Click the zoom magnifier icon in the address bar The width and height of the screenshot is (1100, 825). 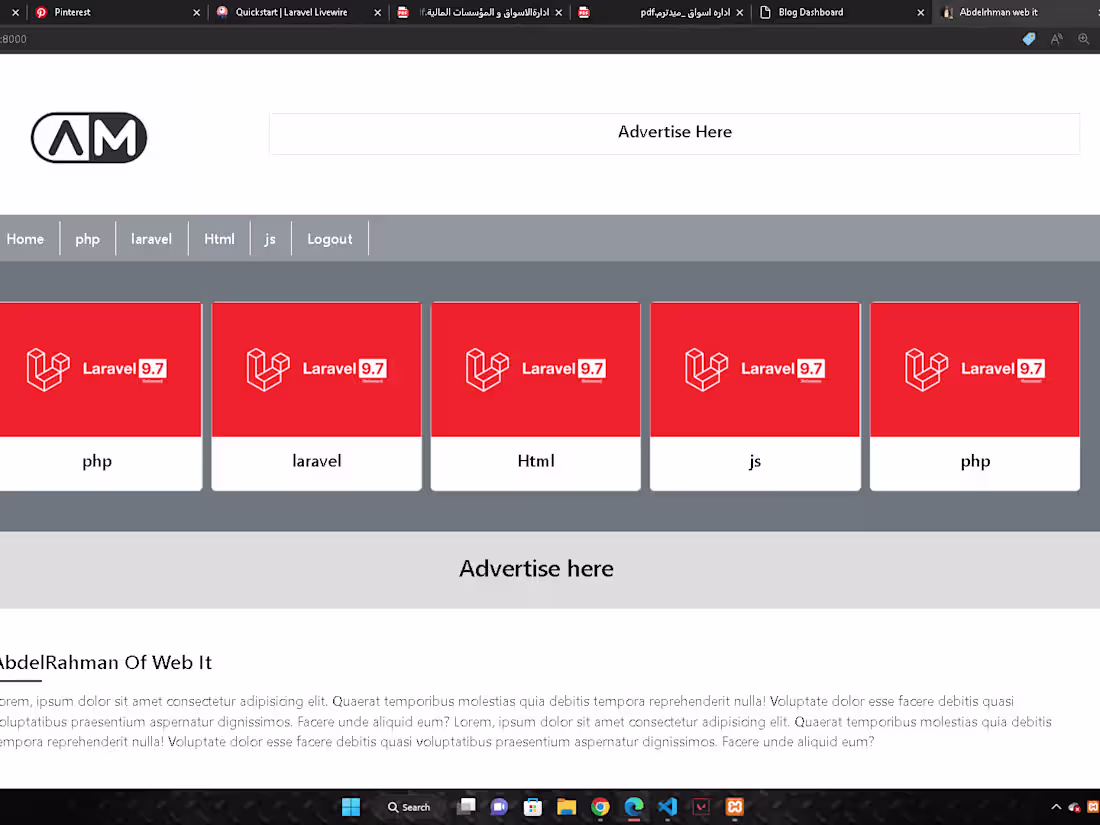point(1084,39)
